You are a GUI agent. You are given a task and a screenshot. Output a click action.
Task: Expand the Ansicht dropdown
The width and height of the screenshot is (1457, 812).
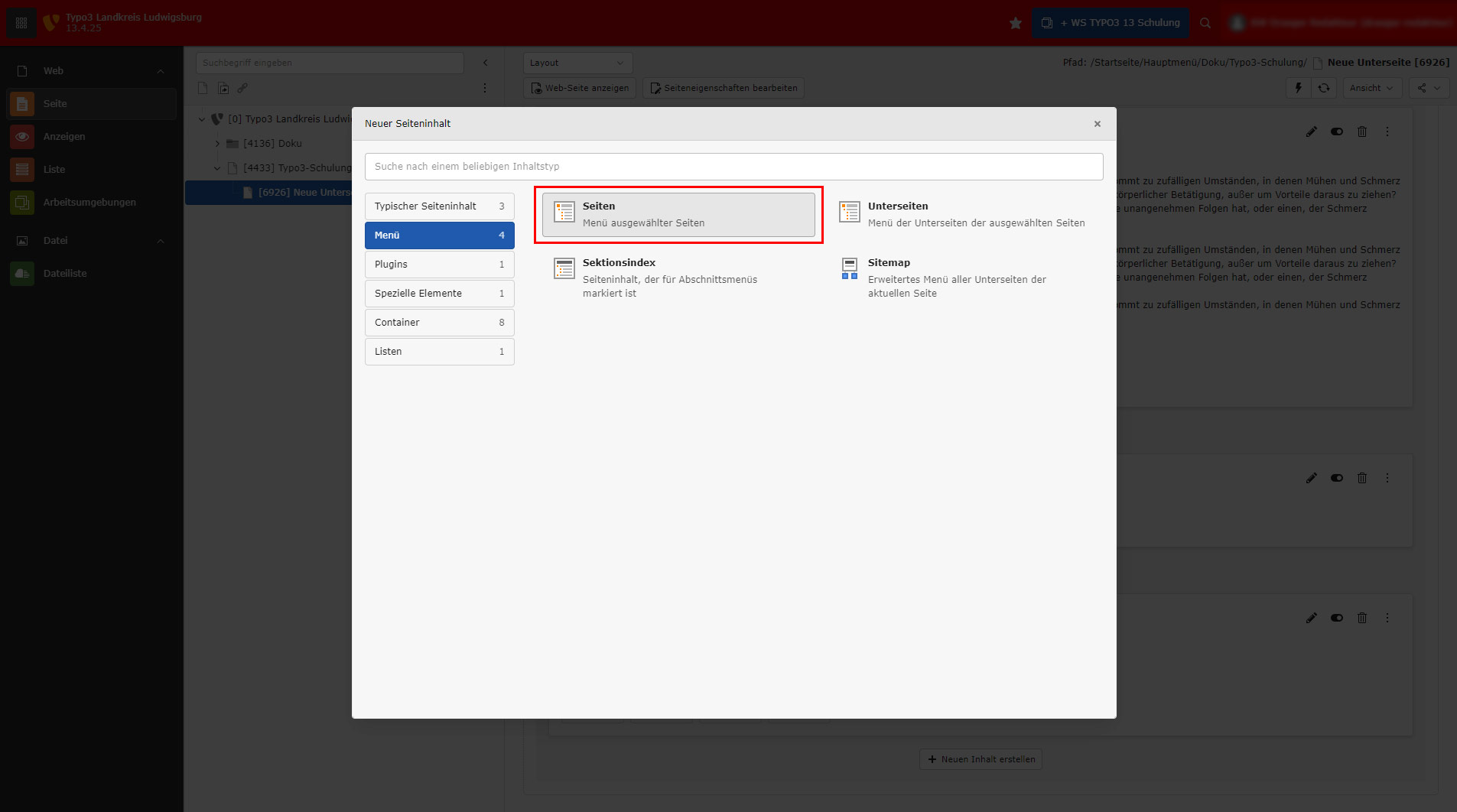click(x=1371, y=88)
